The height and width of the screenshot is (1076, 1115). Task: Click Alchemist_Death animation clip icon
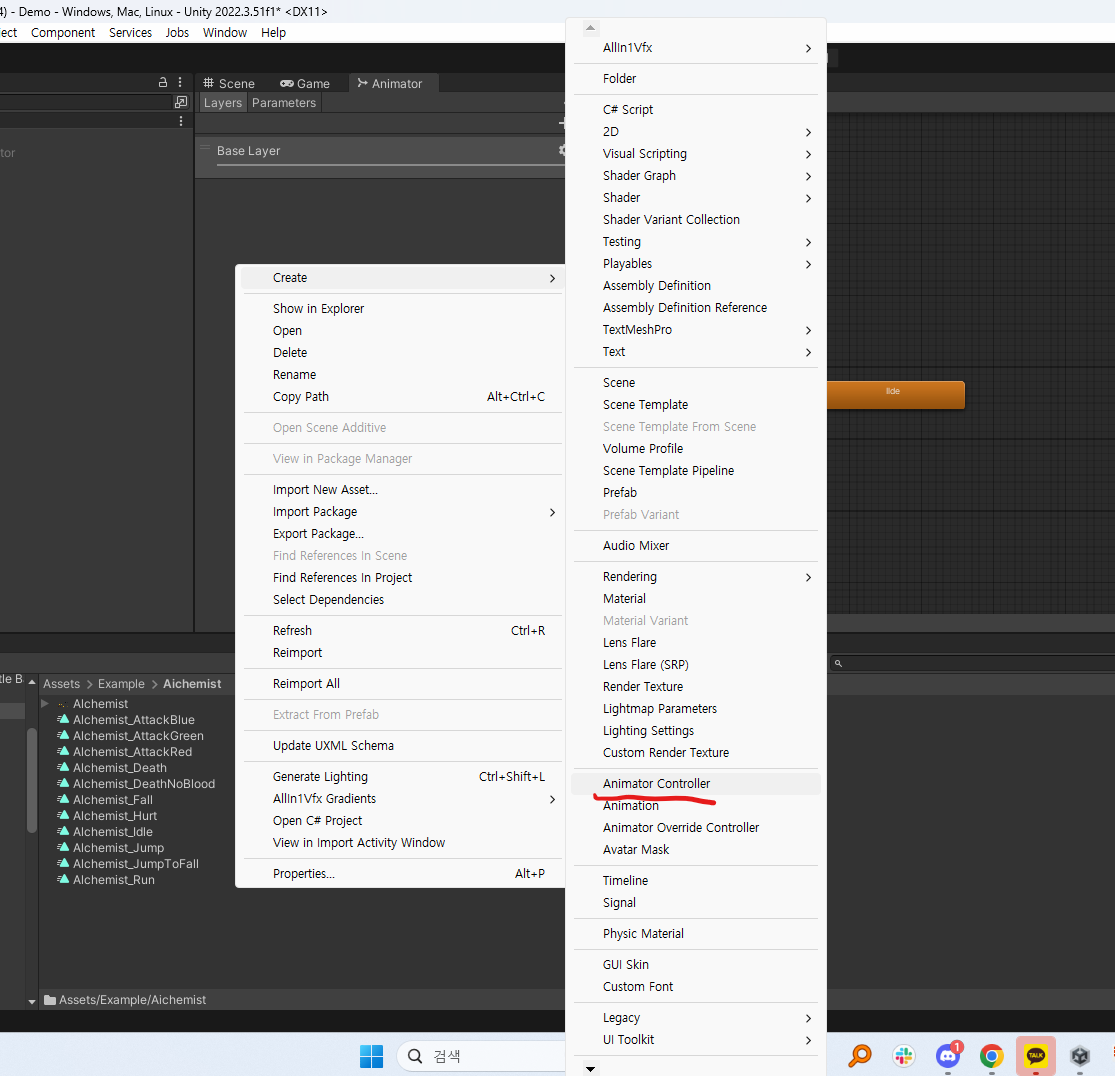(x=63, y=767)
